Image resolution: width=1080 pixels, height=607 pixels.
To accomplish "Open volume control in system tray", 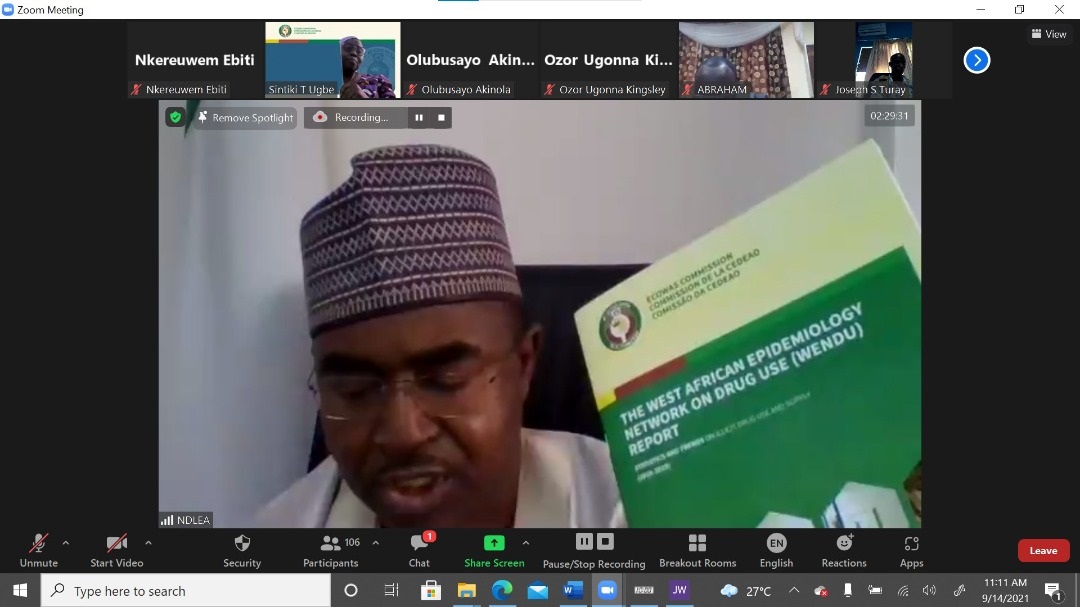I will (x=929, y=590).
